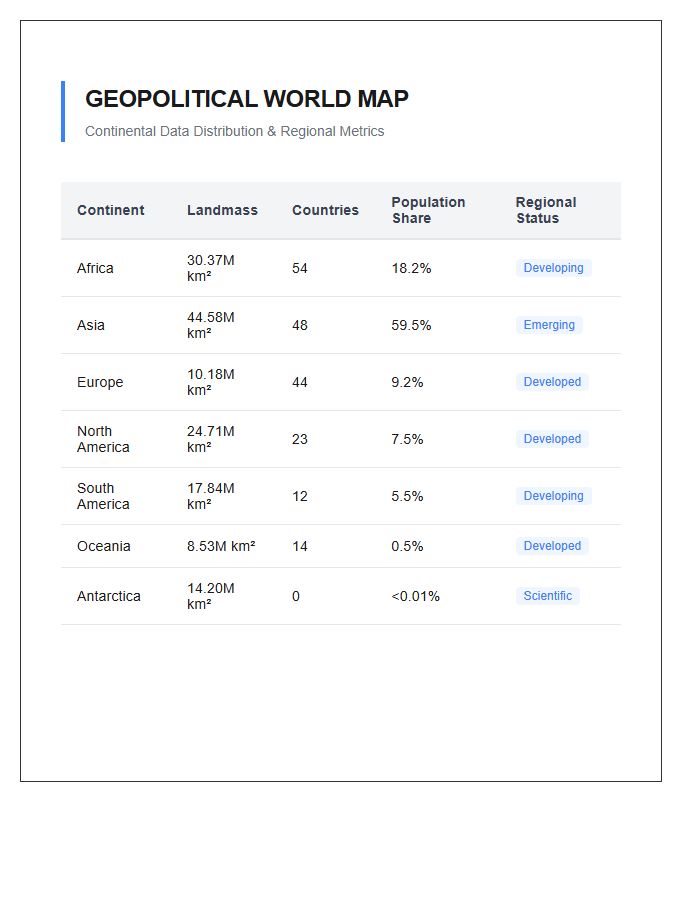Click the Continent column header
This screenshot has width=700, height=900.
point(111,210)
